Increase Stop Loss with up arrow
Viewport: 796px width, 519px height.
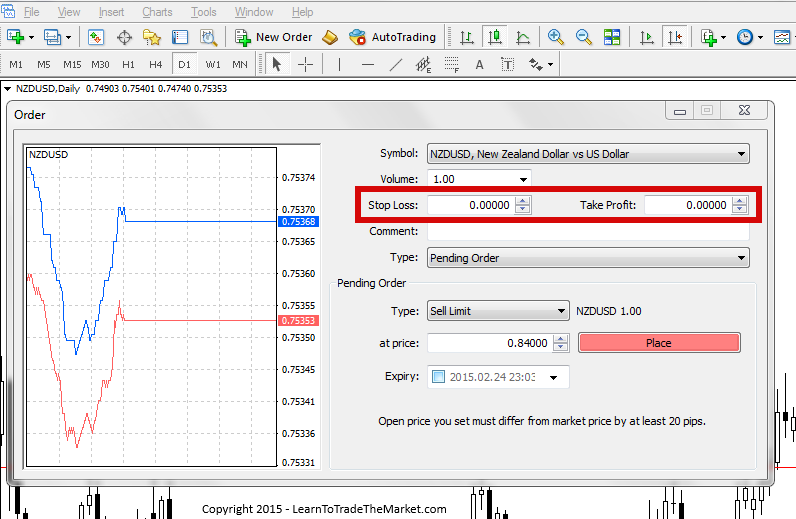522,201
